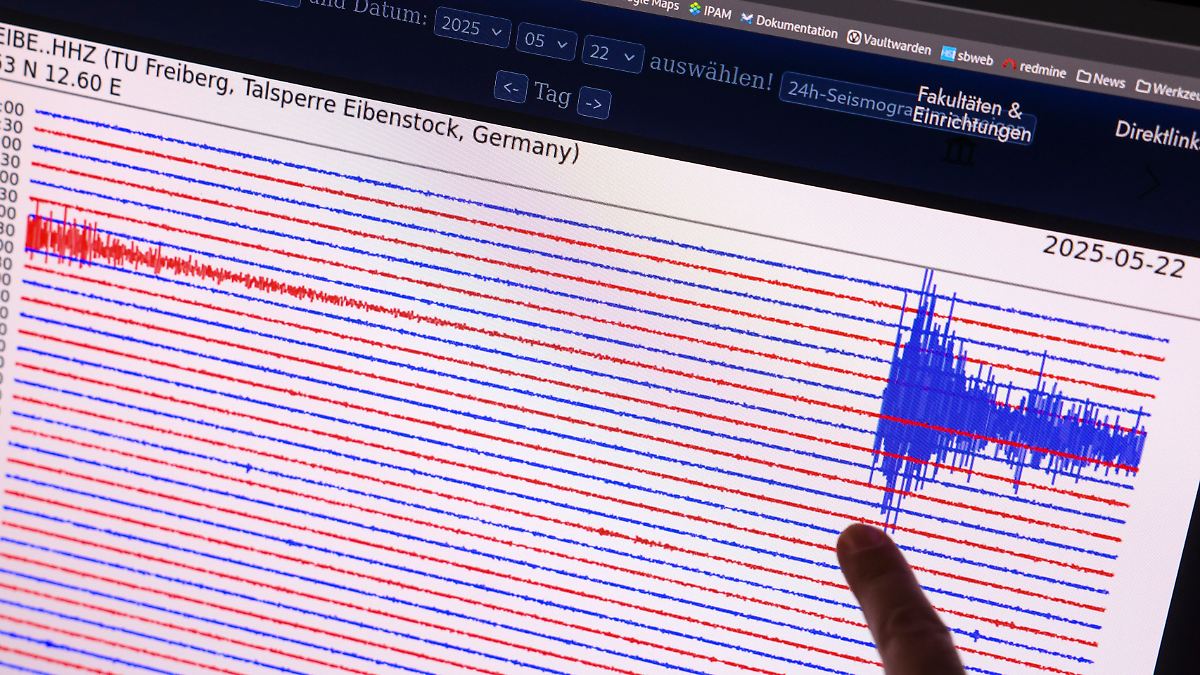Open the month dropdown showing 05

point(545,41)
